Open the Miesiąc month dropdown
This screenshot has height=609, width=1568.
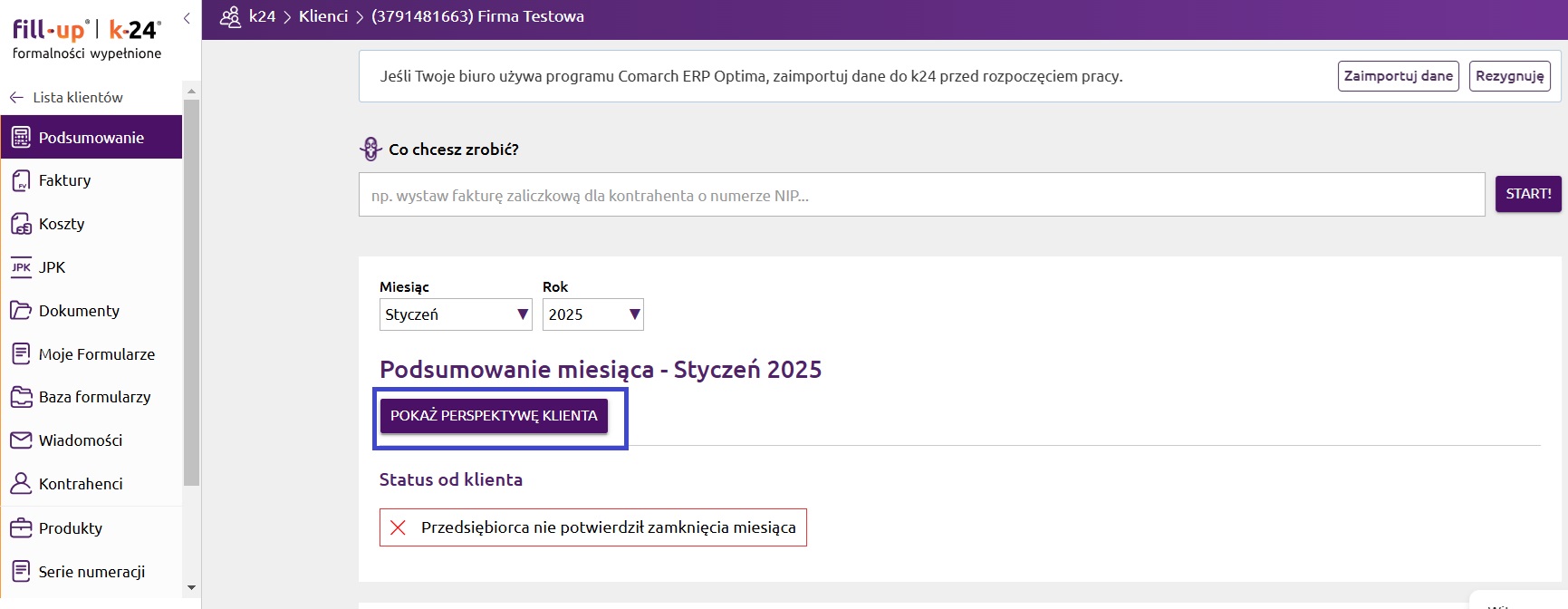(456, 314)
